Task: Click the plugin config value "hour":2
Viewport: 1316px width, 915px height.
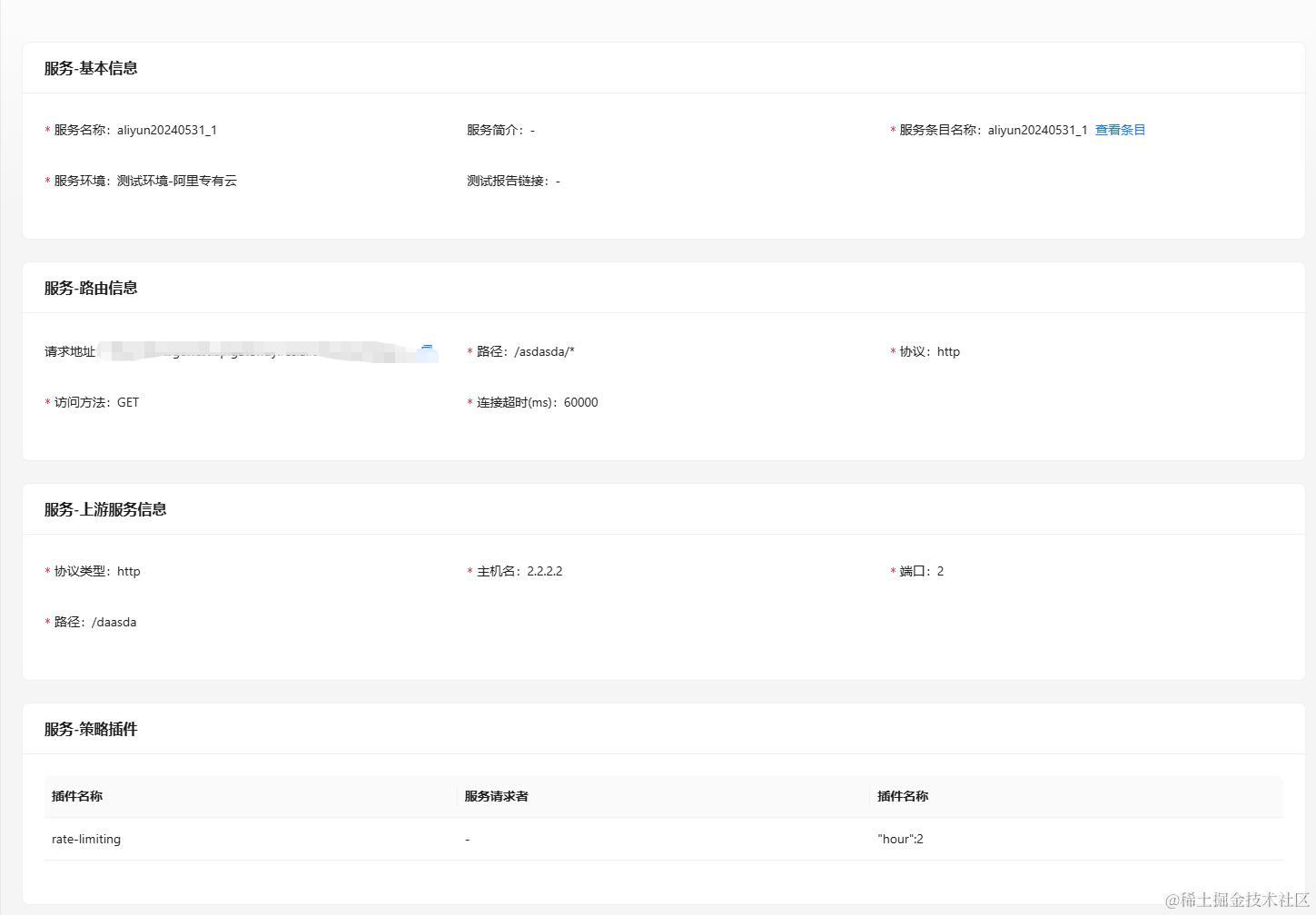Action: click(x=900, y=839)
